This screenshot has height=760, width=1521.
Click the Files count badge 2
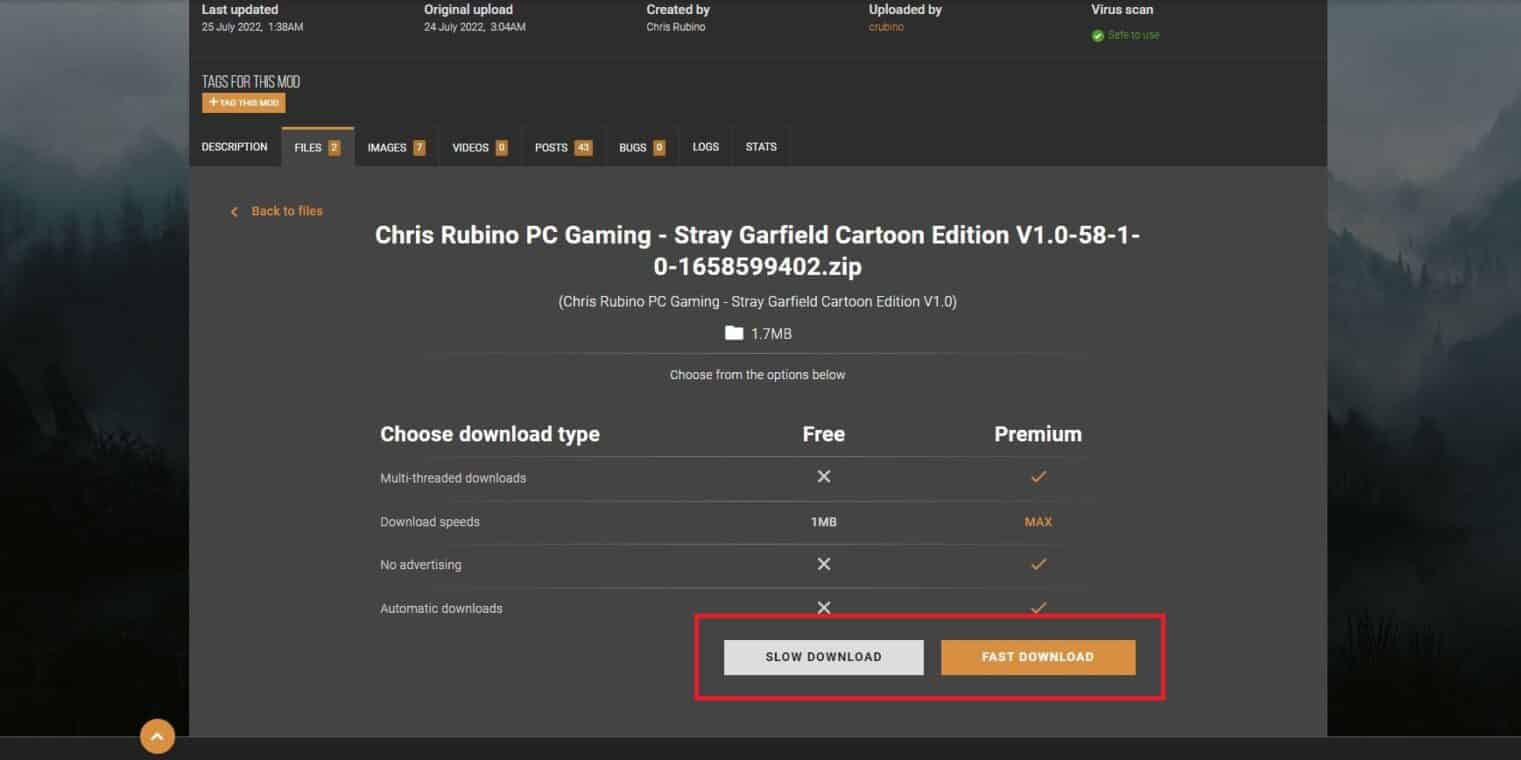pos(334,148)
